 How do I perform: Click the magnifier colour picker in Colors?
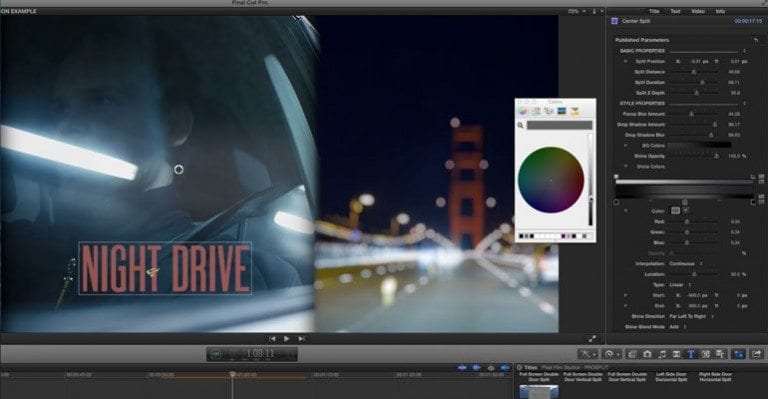point(521,125)
